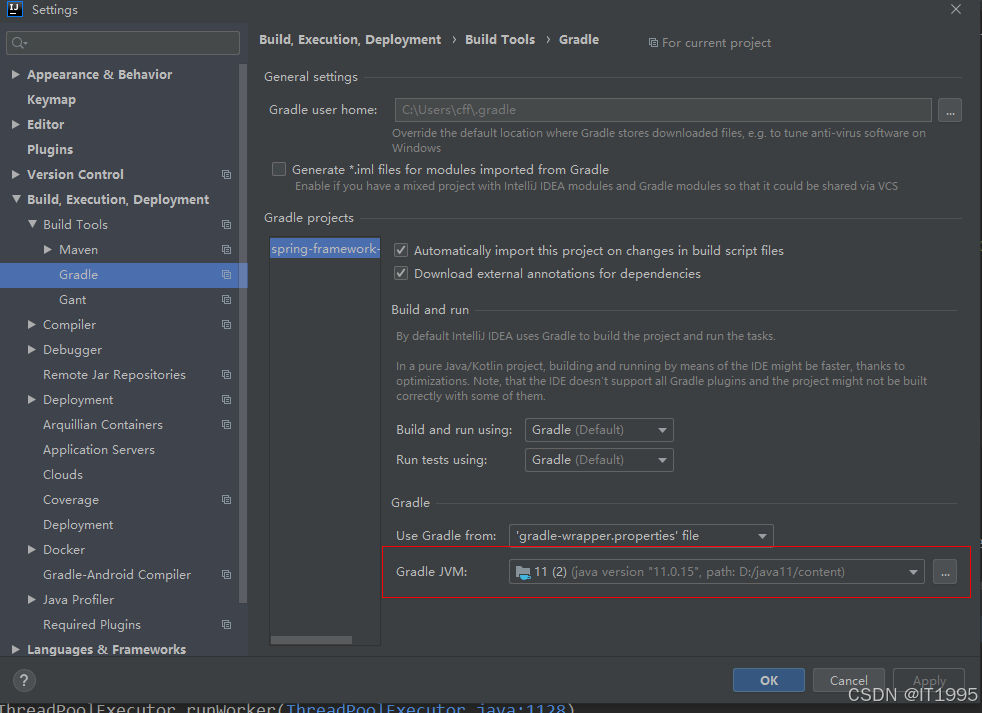The image size is (982, 713).
Task: Expand the Compiler tree node
Action: point(31,325)
